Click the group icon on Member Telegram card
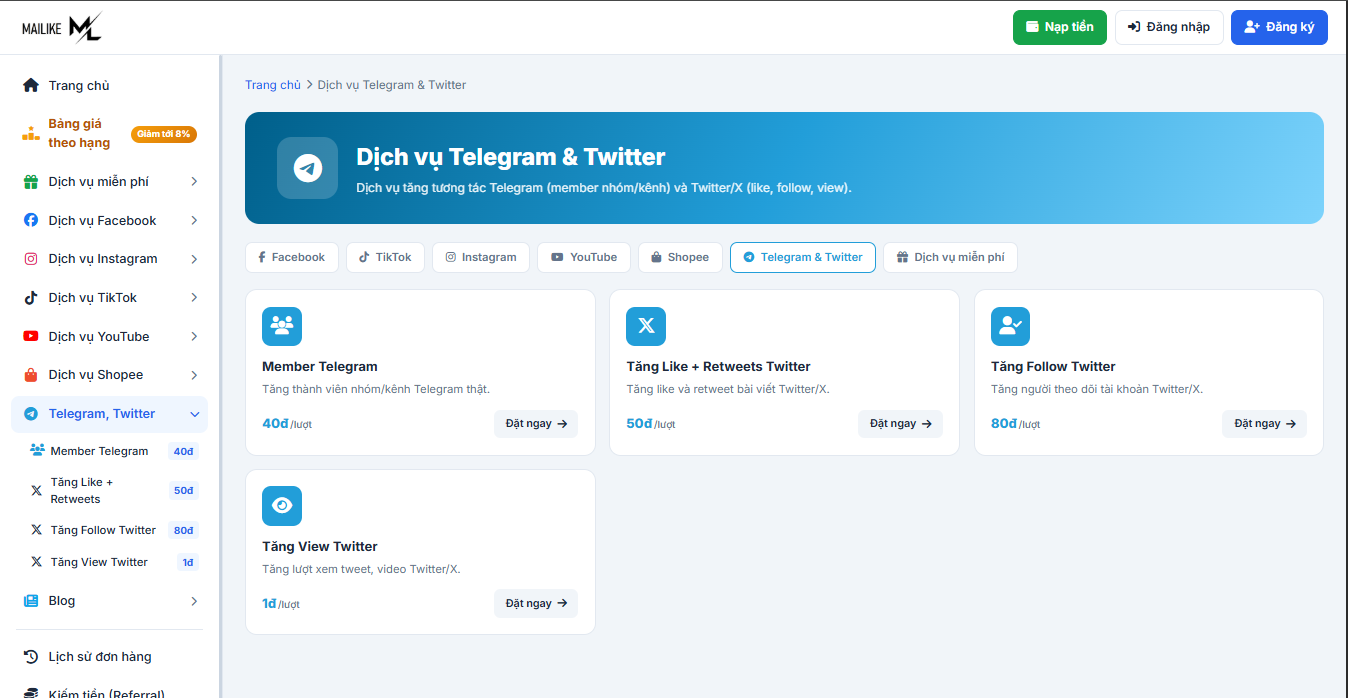Screen dimensions: 1348x698 tap(282, 326)
